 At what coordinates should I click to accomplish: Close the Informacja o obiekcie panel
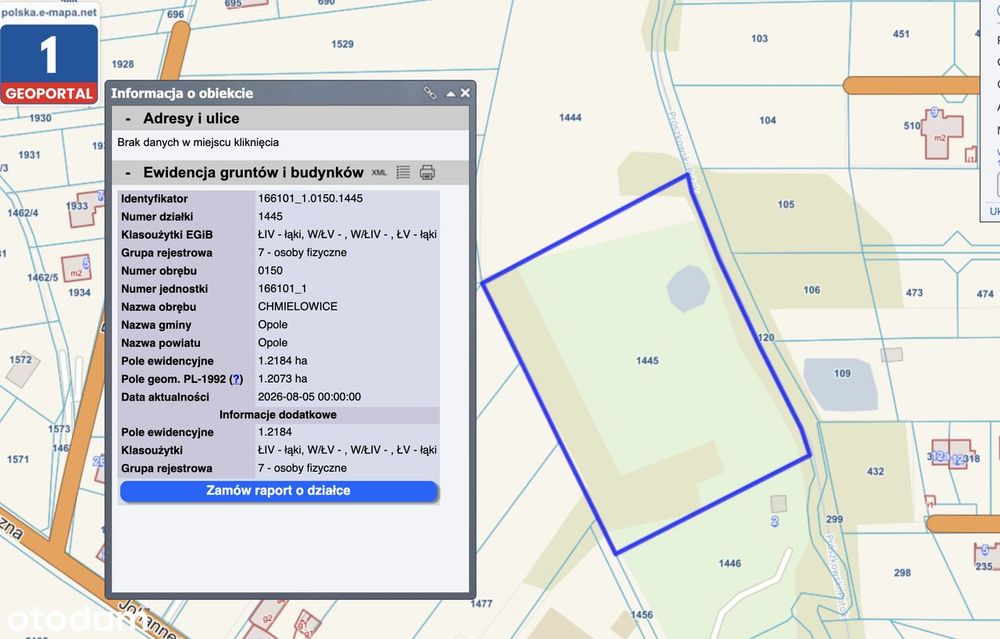click(x=466, y=93)
